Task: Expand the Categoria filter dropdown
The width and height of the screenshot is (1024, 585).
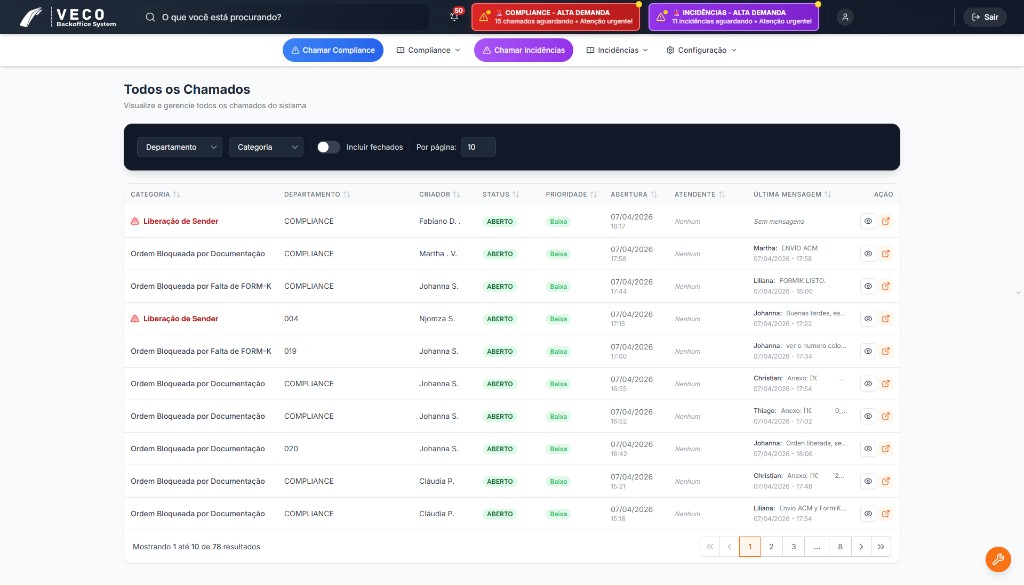Action: click(266, 147)
